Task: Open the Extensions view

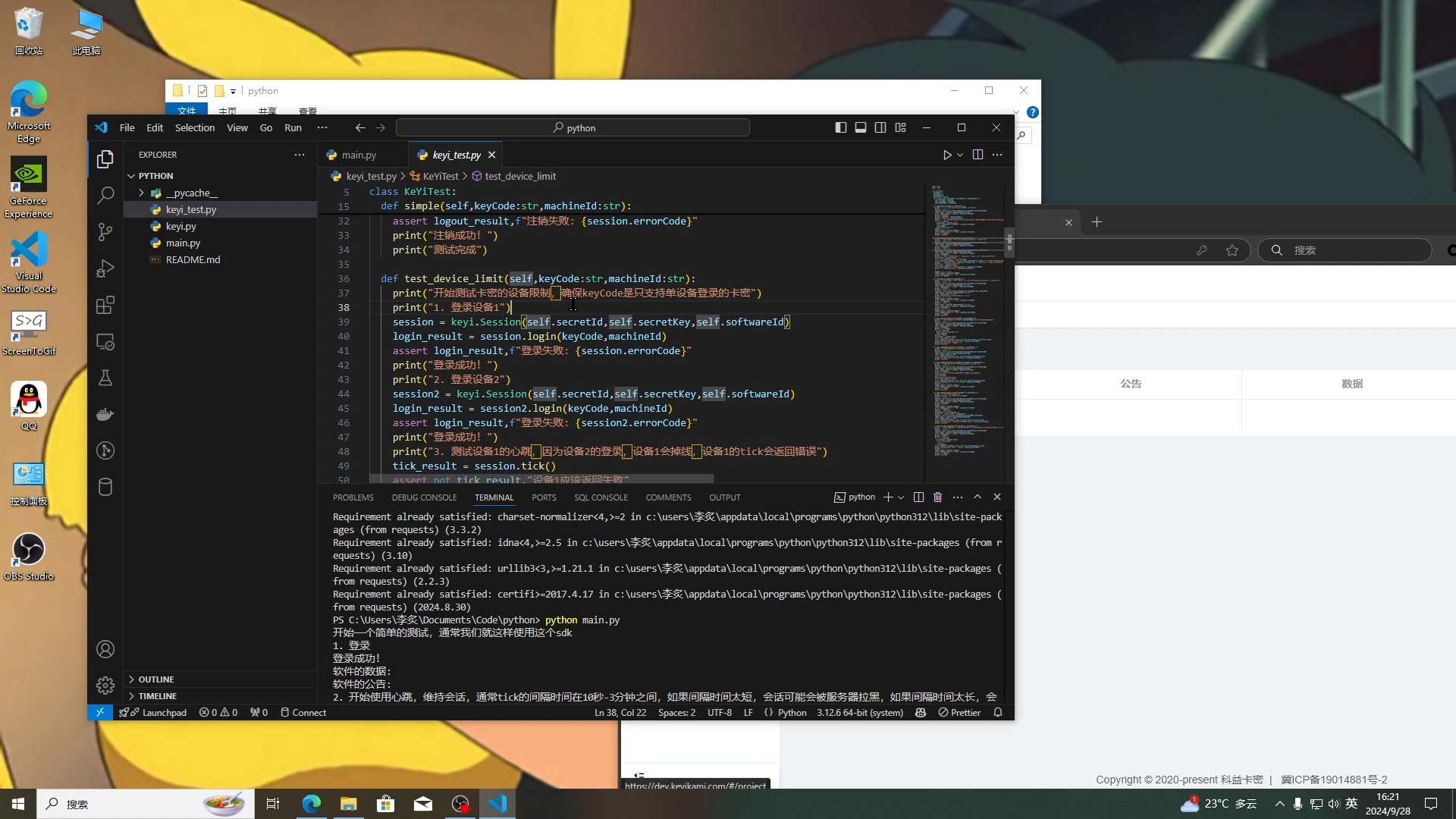Action: (x=105, y=306)
